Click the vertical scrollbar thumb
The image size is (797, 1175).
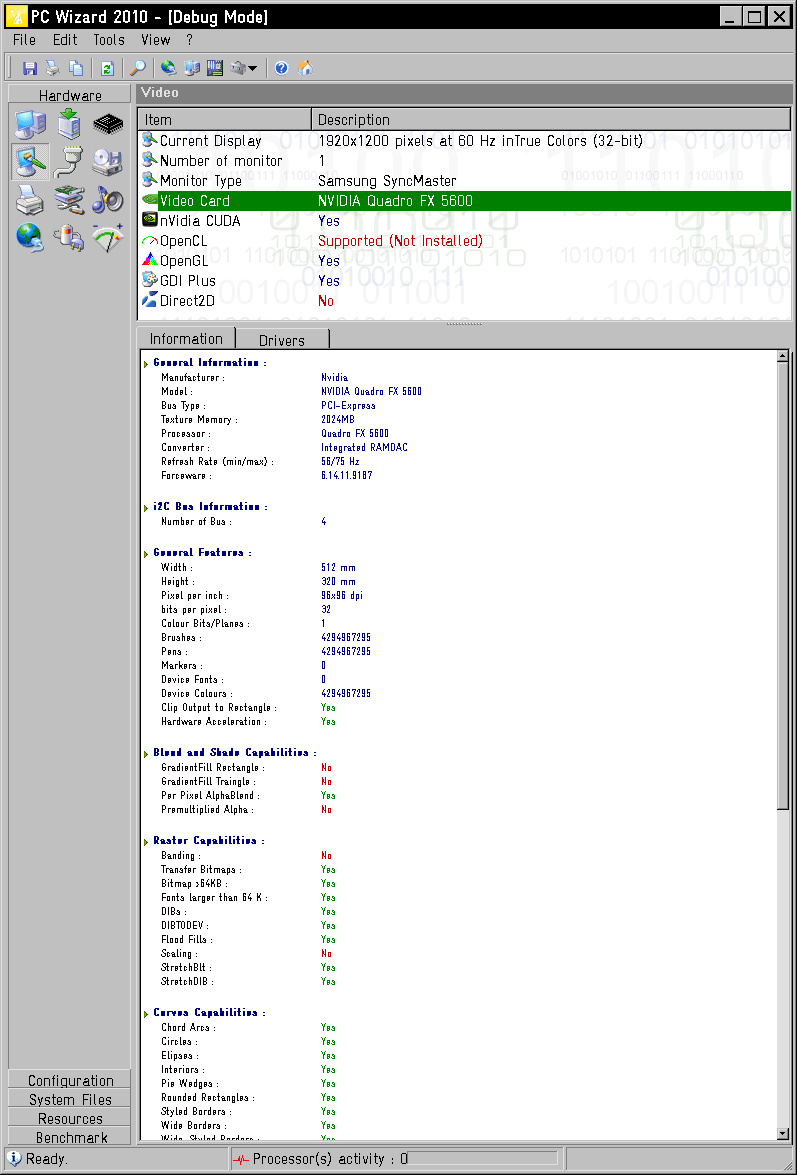[783, 586]
